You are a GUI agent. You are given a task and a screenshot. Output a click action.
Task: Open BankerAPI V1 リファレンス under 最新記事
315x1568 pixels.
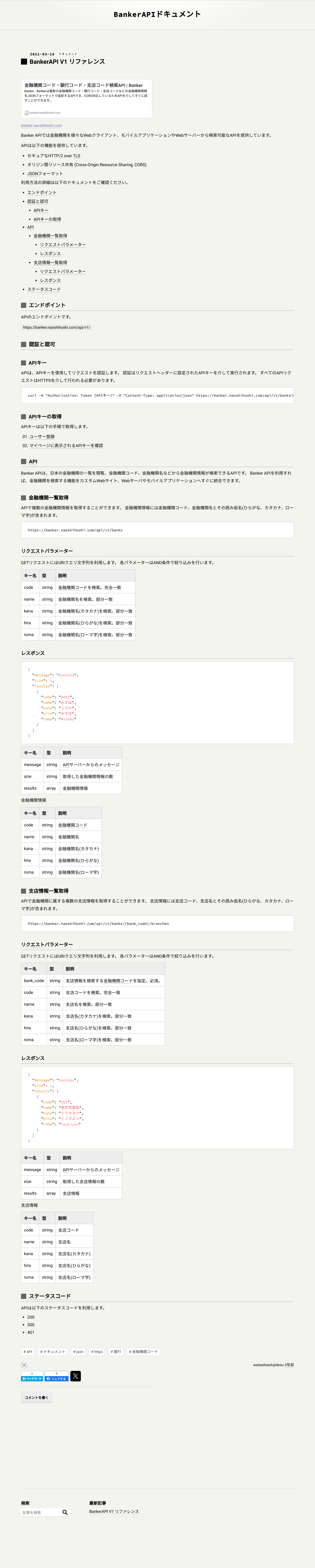click(x=114, y=1511)
